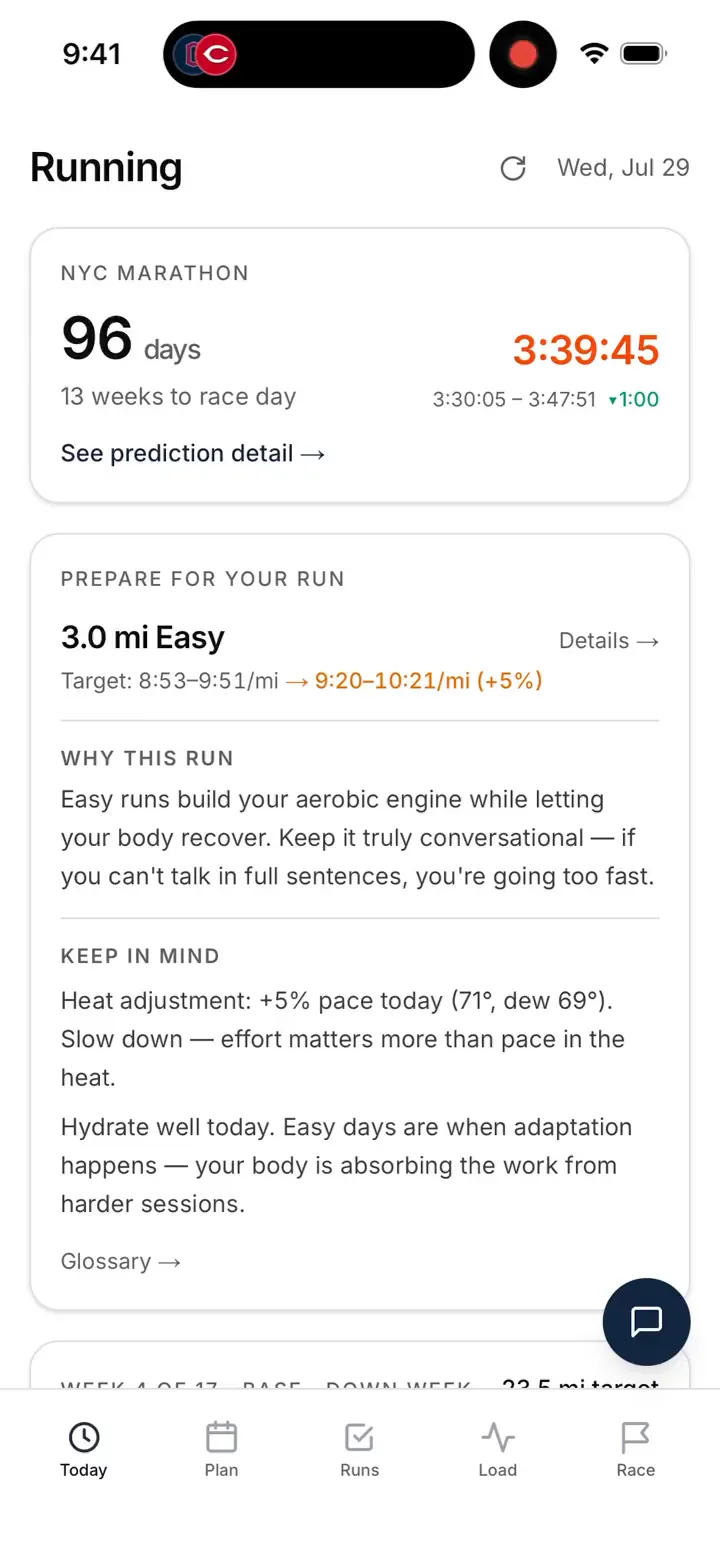Tap the Today clock icon
This screenshot has height=1560, width=720.
[84, 1437]
